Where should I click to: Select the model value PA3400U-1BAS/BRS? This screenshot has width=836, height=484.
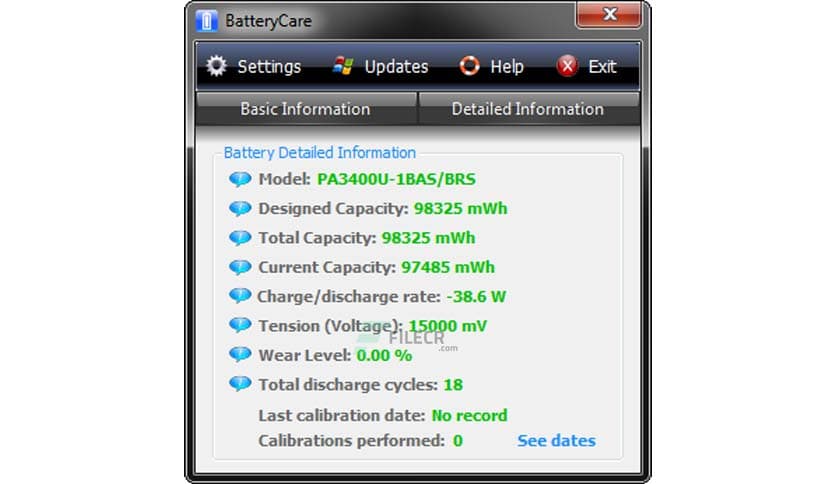[396, 179]
